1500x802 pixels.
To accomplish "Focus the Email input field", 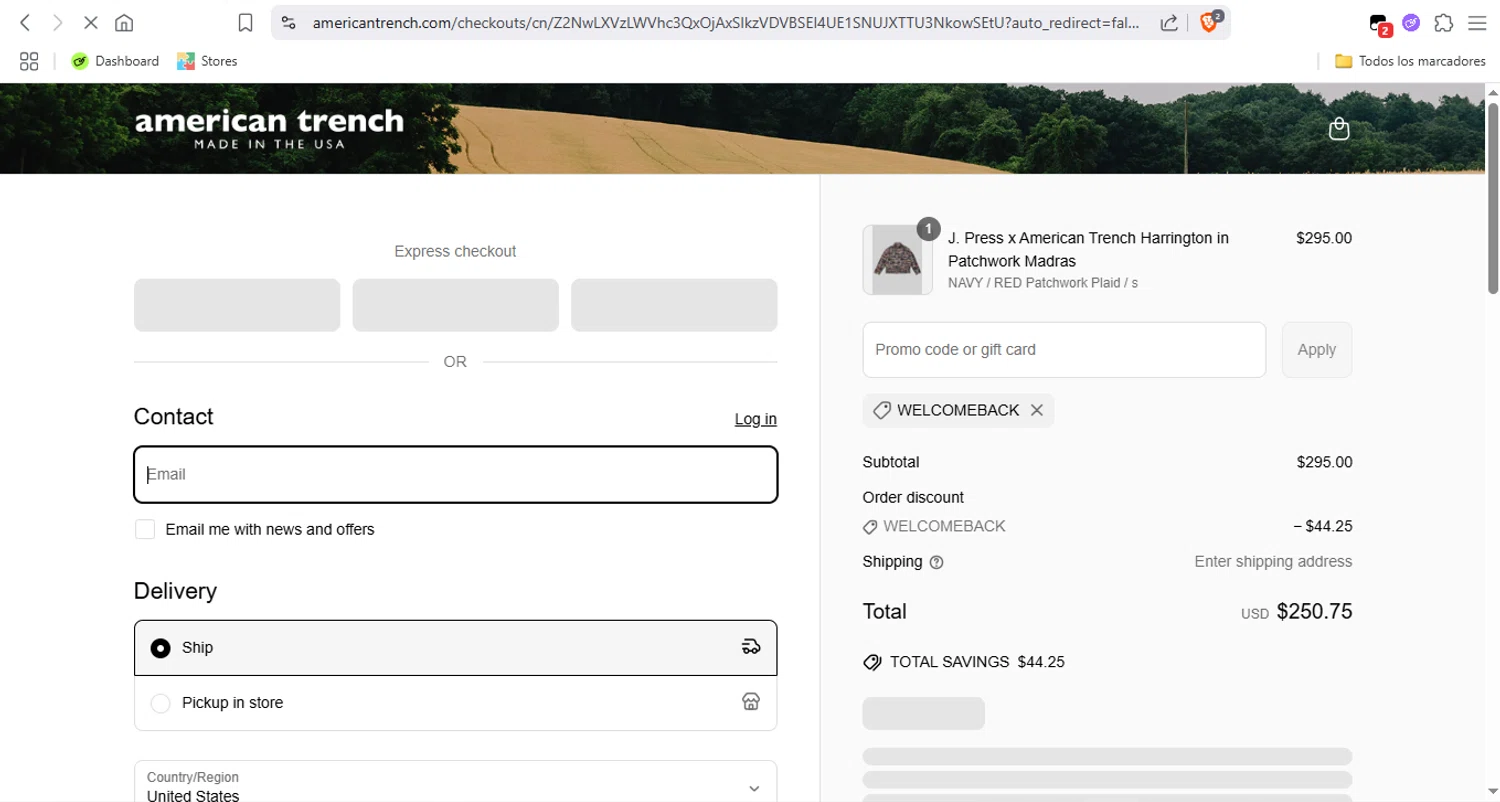I will (455, 474).
